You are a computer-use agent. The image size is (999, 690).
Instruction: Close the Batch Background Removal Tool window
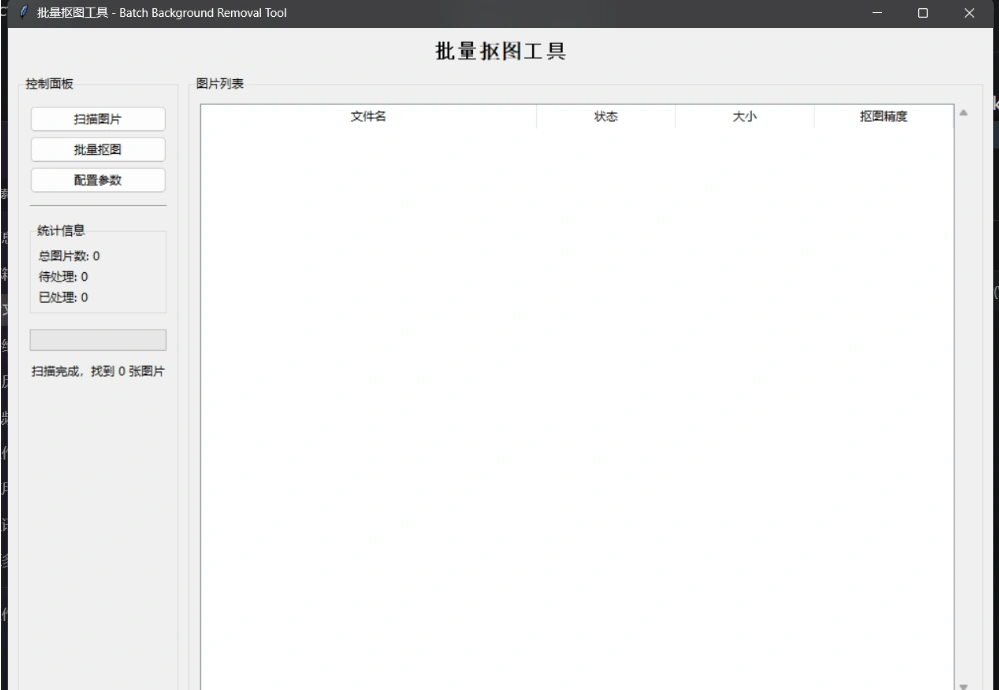click(969, 13)
